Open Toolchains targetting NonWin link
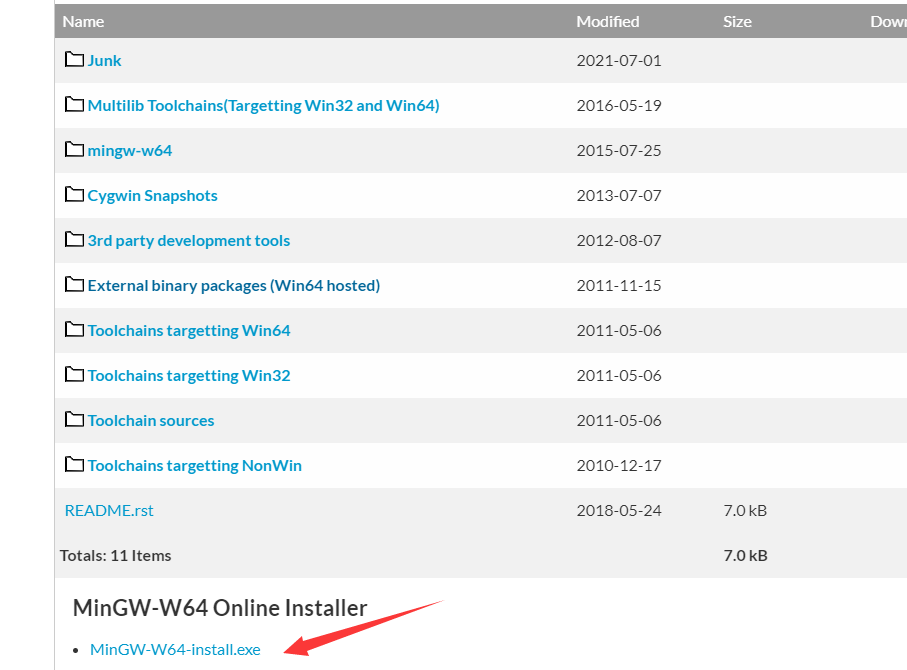This screenshot has height=670, width=907. pos(194,466)
